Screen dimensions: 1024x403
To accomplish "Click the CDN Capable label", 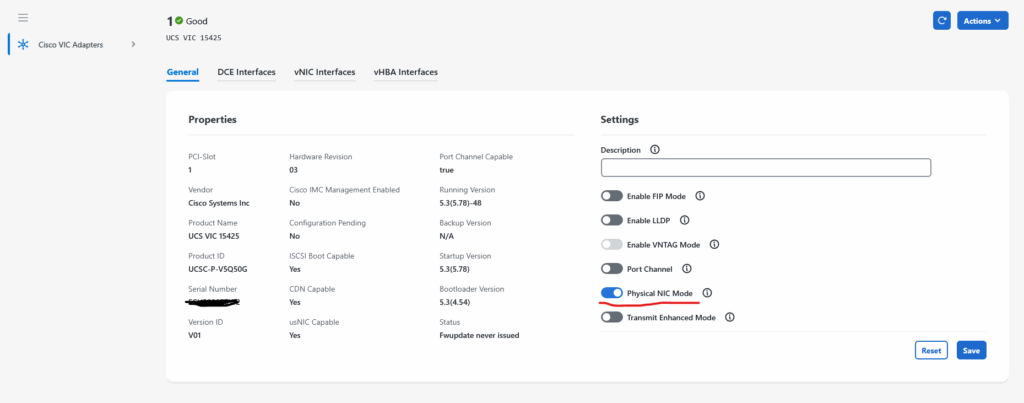I will tap(311, 289).
